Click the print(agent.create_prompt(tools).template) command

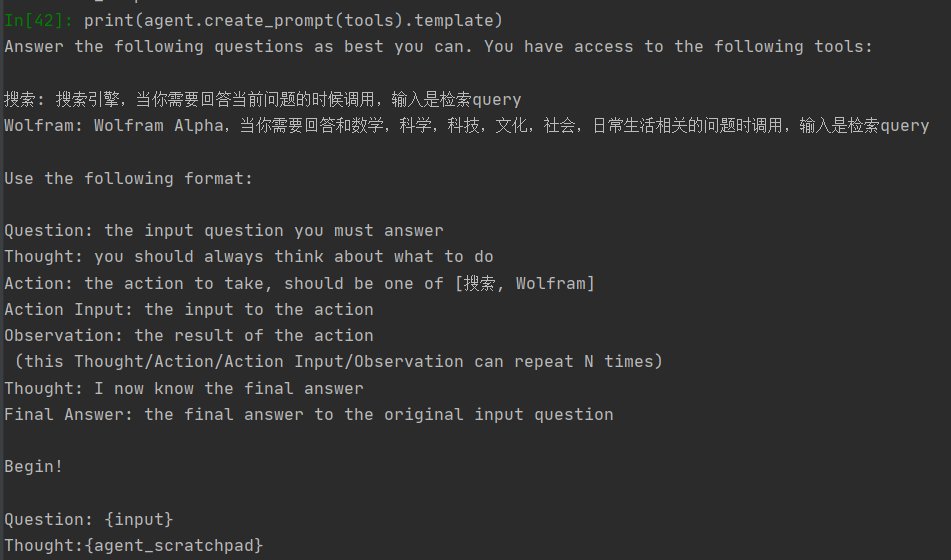point(294,21)
